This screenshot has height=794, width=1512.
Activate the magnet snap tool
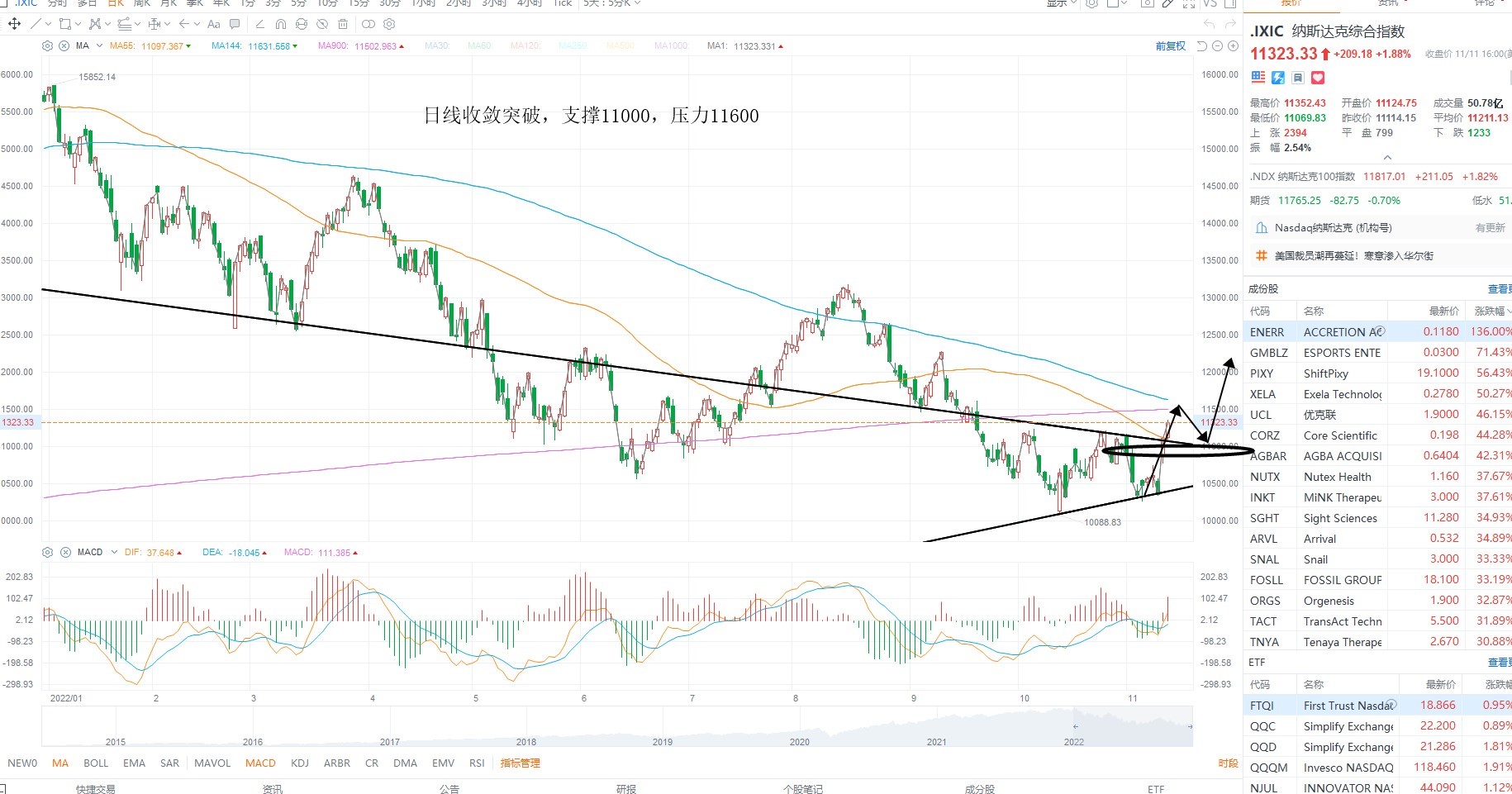[x=281, y=24]
